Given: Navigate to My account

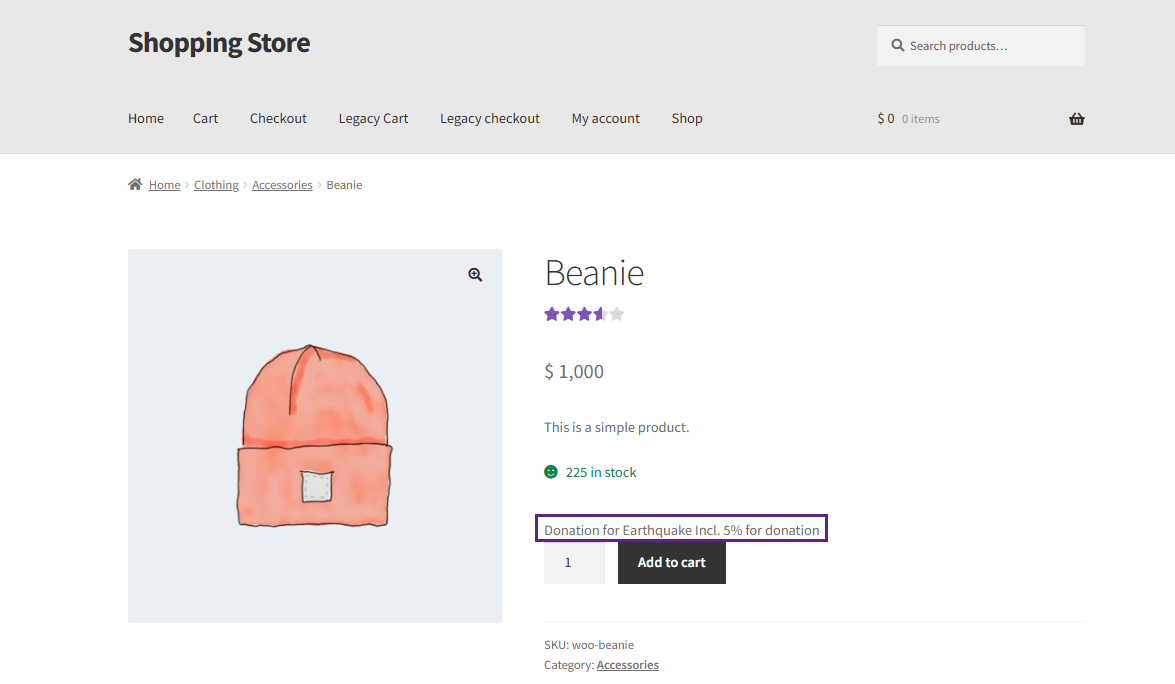Looking at the screenshot, I should click(605, 118).
